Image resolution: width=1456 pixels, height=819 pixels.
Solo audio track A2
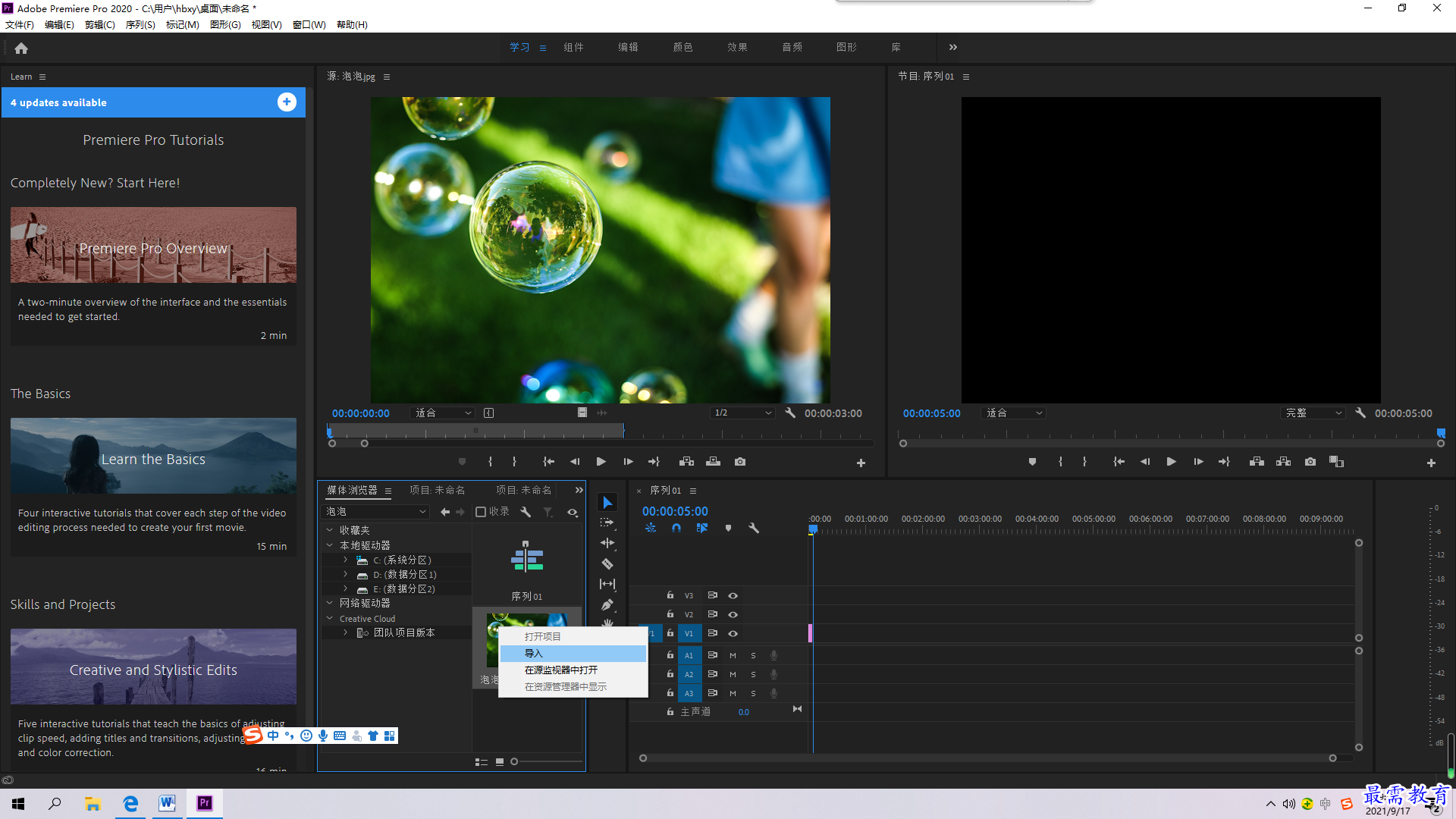coord(753,674)
